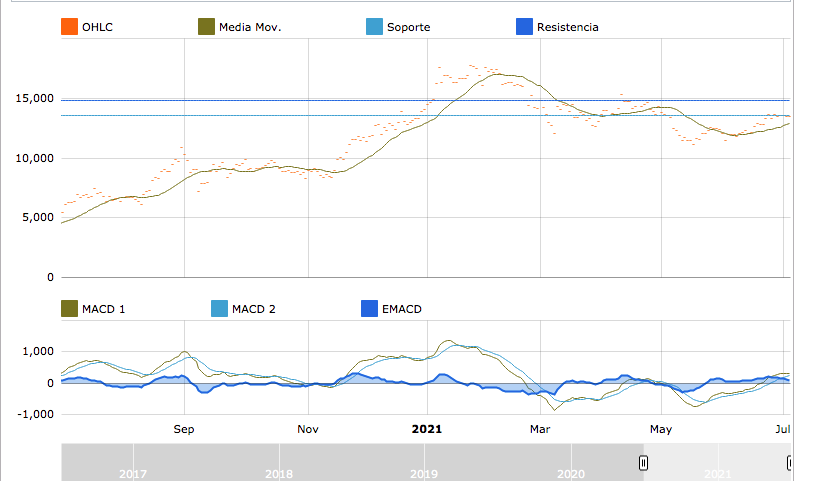This screenshot has width=815, height=483.
Task: Click the olive Media Mov. legend swatch
Action: (206, 27)
